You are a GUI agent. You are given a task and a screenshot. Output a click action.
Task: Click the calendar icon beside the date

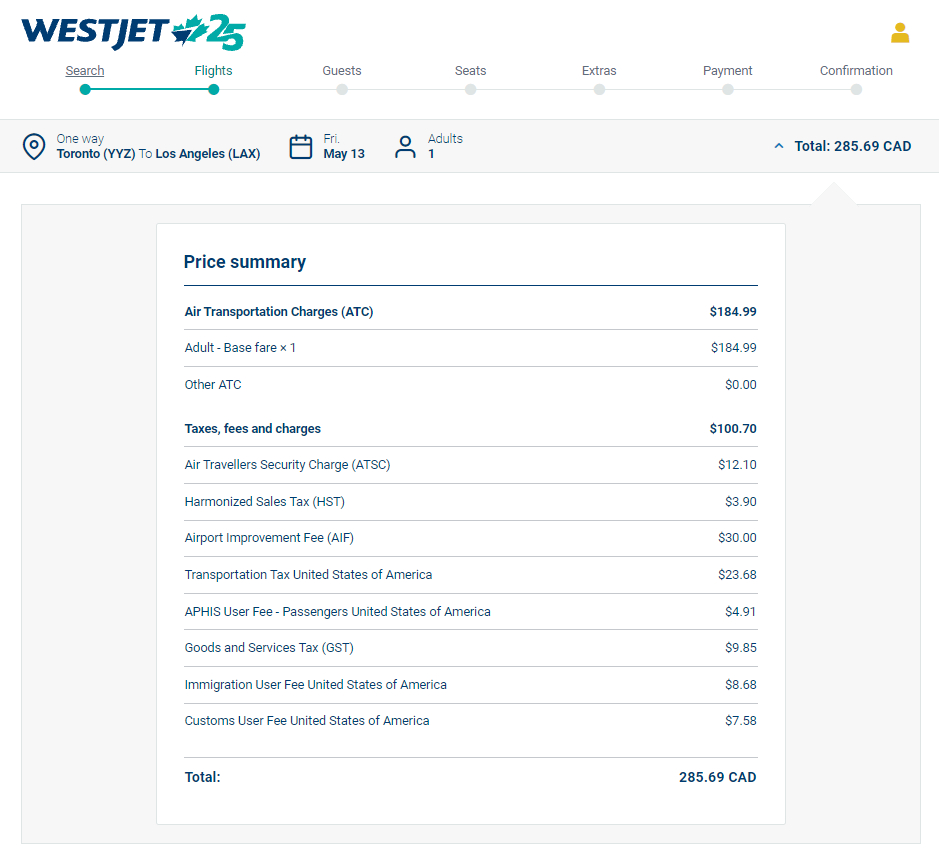(301, 147)
